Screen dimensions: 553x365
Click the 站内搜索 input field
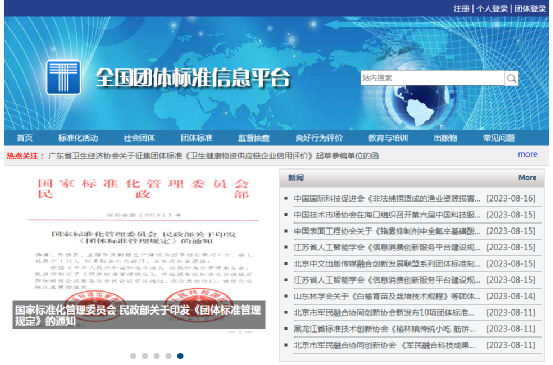(x=432, y=78)
